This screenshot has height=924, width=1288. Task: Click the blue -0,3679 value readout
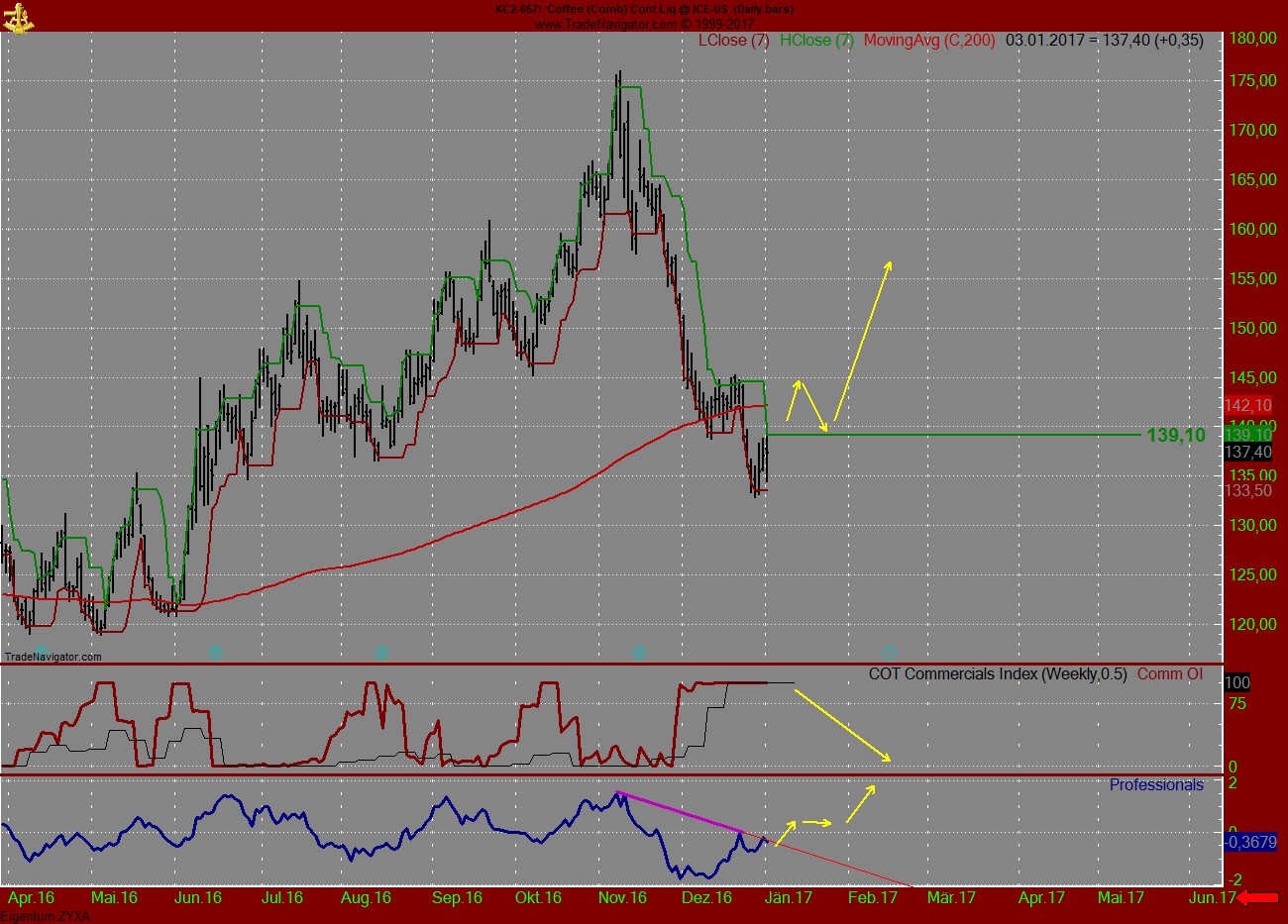pyautogui.click(x=1252, y=844)
